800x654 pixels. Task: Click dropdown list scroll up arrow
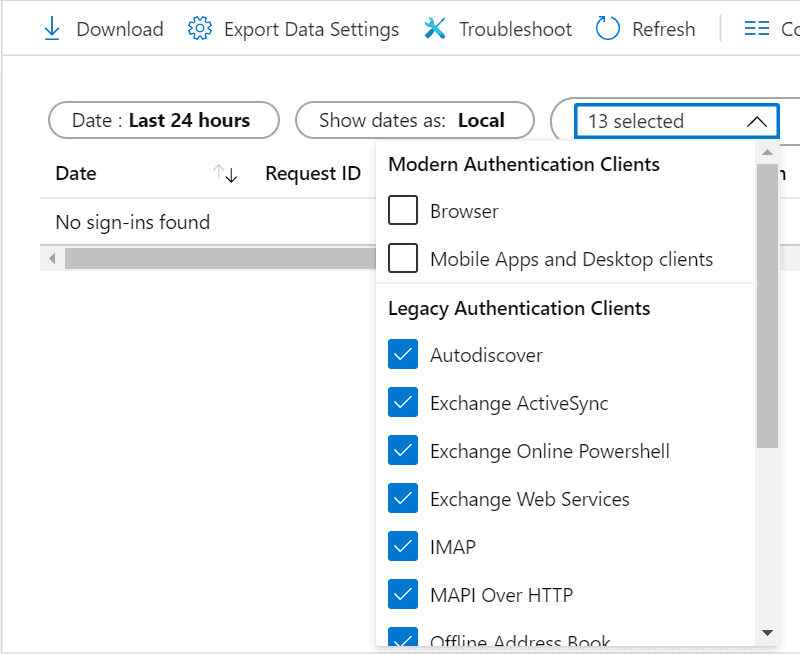pos(767,152)
